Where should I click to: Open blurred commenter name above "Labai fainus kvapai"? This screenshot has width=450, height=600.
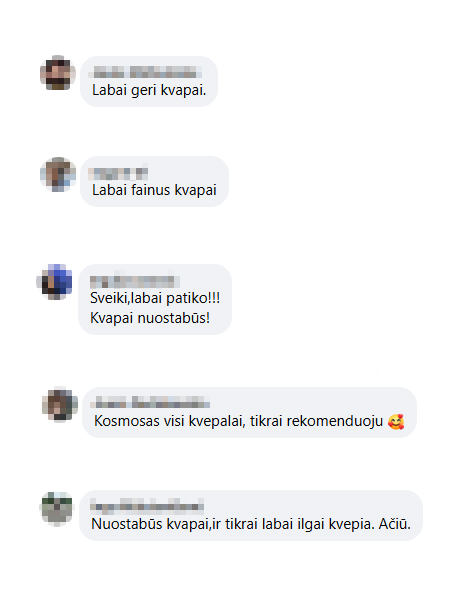[118, 173]
